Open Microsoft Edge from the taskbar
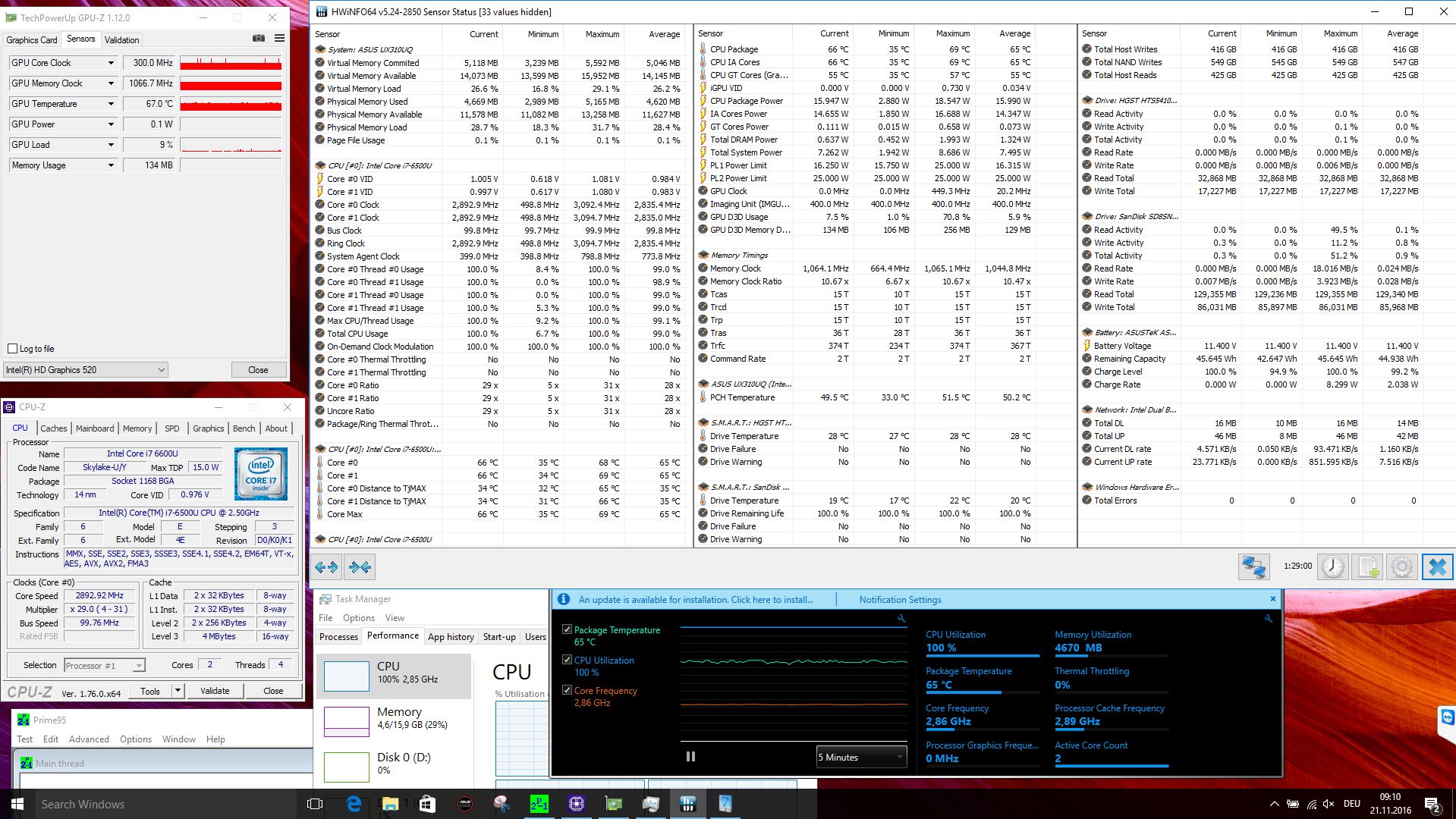Image resolution: width=1456 pixels, height=819 pixels. click(x=354, y=804)
